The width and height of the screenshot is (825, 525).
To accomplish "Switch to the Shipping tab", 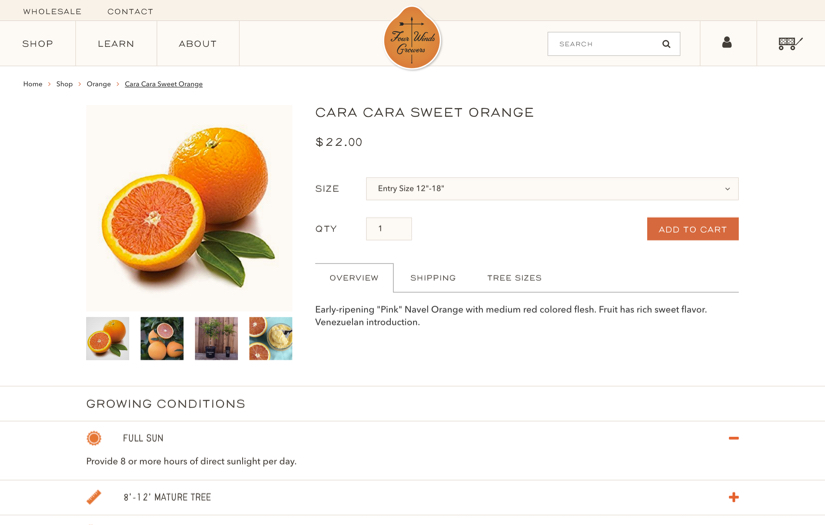I will (433, 278).
